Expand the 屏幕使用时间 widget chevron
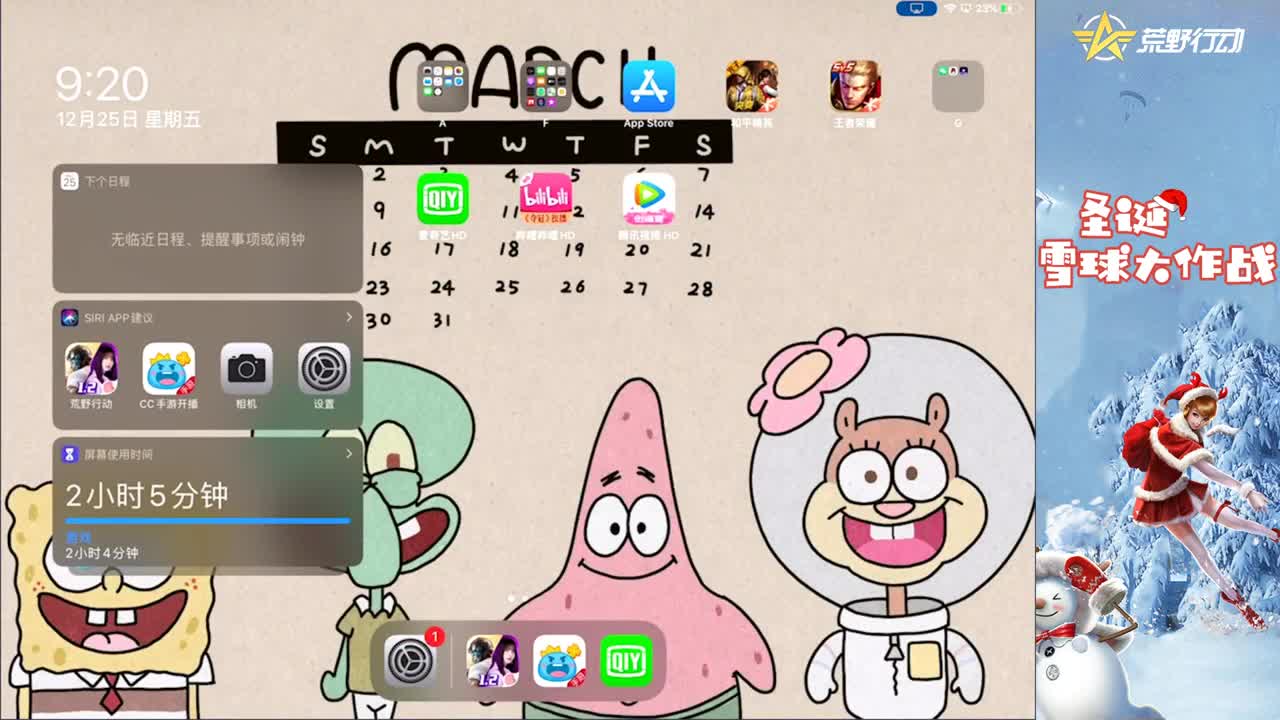 [x=349, y=453]
